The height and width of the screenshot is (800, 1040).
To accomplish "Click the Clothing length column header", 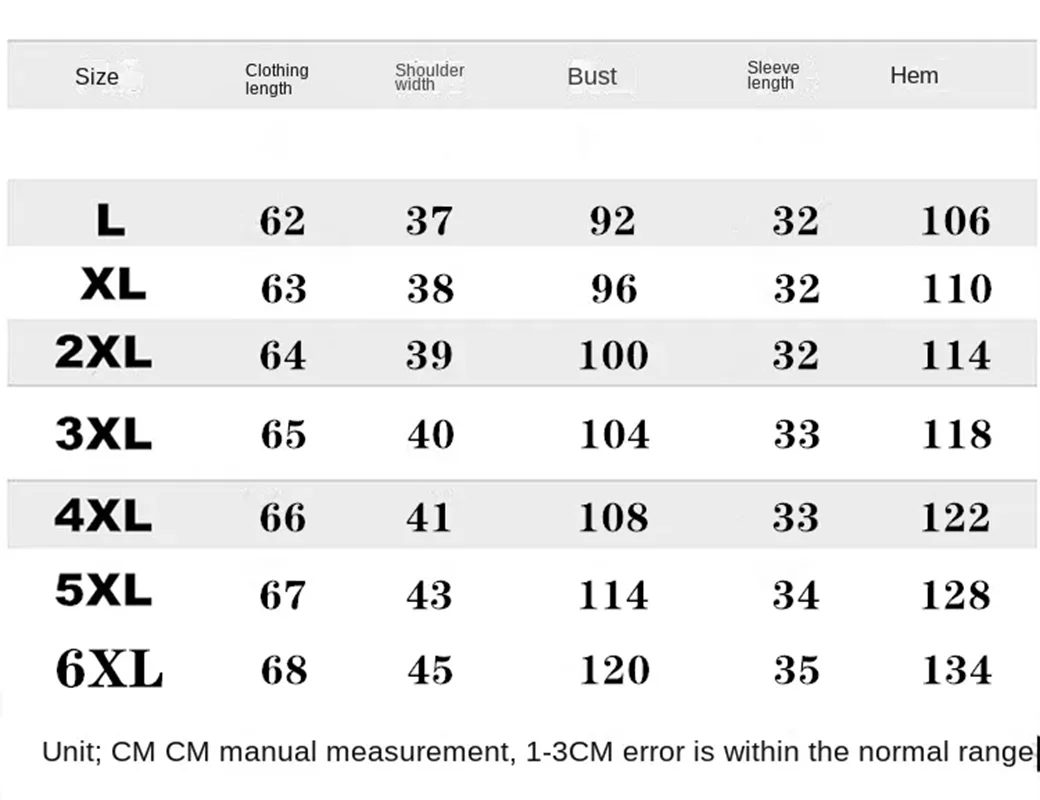I will (277, 79).
